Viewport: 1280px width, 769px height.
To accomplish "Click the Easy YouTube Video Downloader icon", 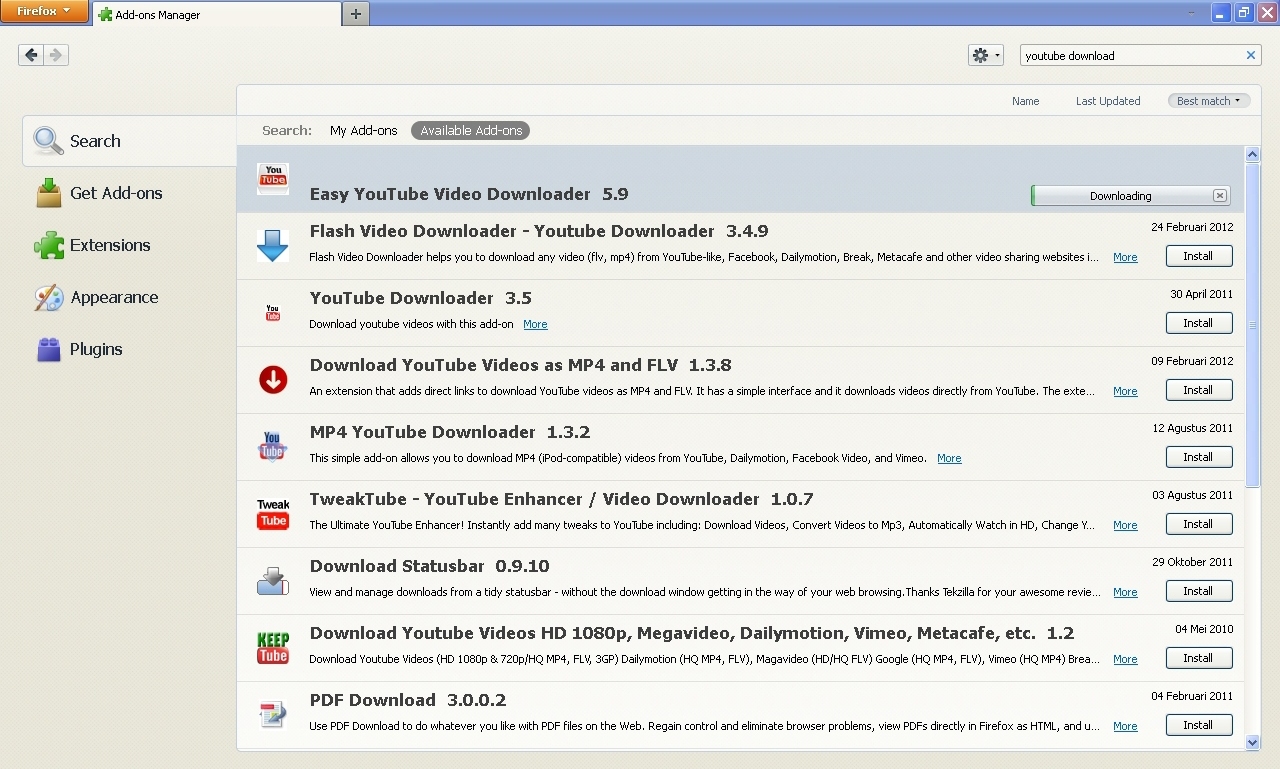I will point(273,179).
